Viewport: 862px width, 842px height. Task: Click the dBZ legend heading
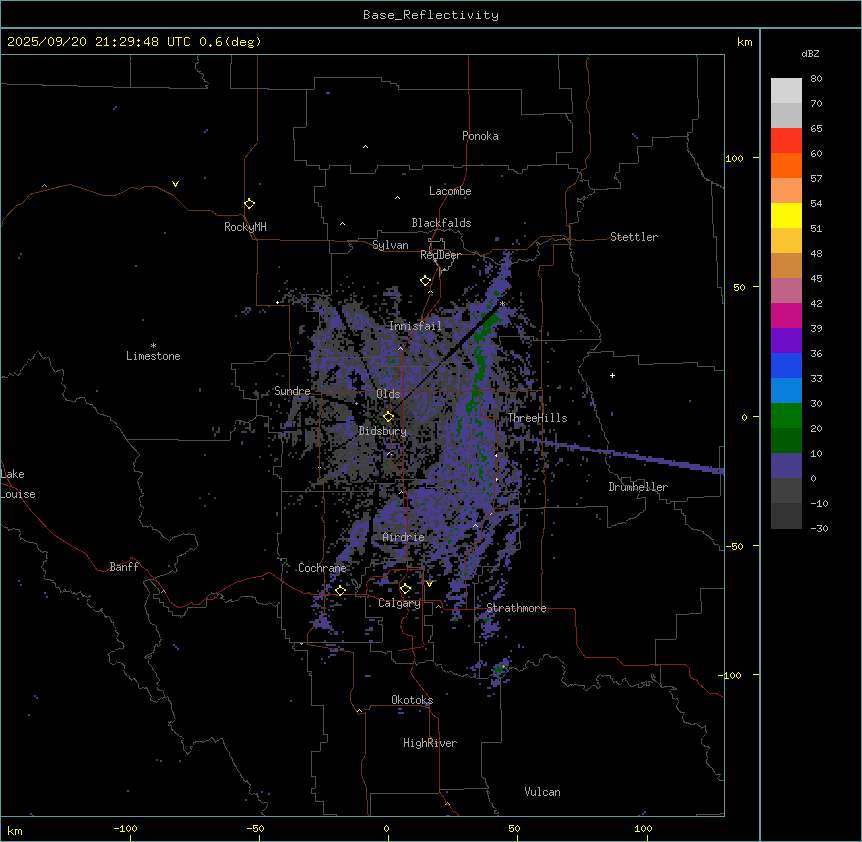tap(811, 53)
